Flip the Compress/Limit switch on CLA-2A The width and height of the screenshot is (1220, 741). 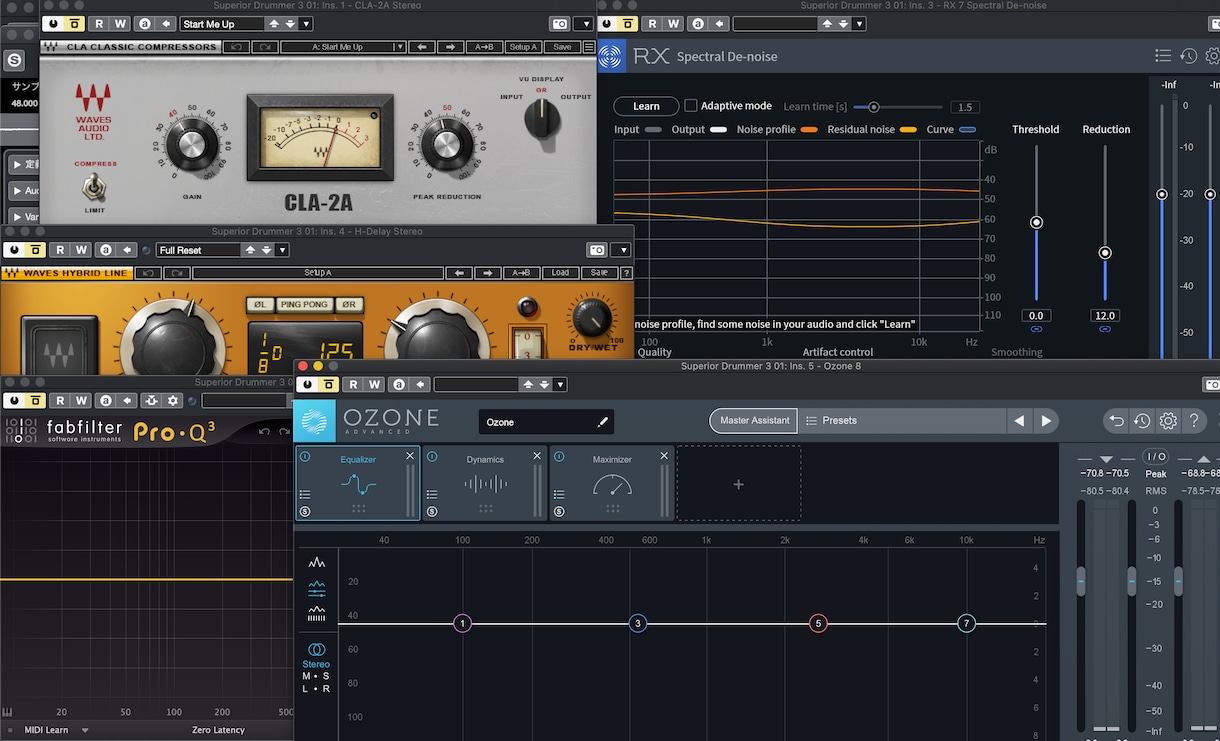pos(96,187)
